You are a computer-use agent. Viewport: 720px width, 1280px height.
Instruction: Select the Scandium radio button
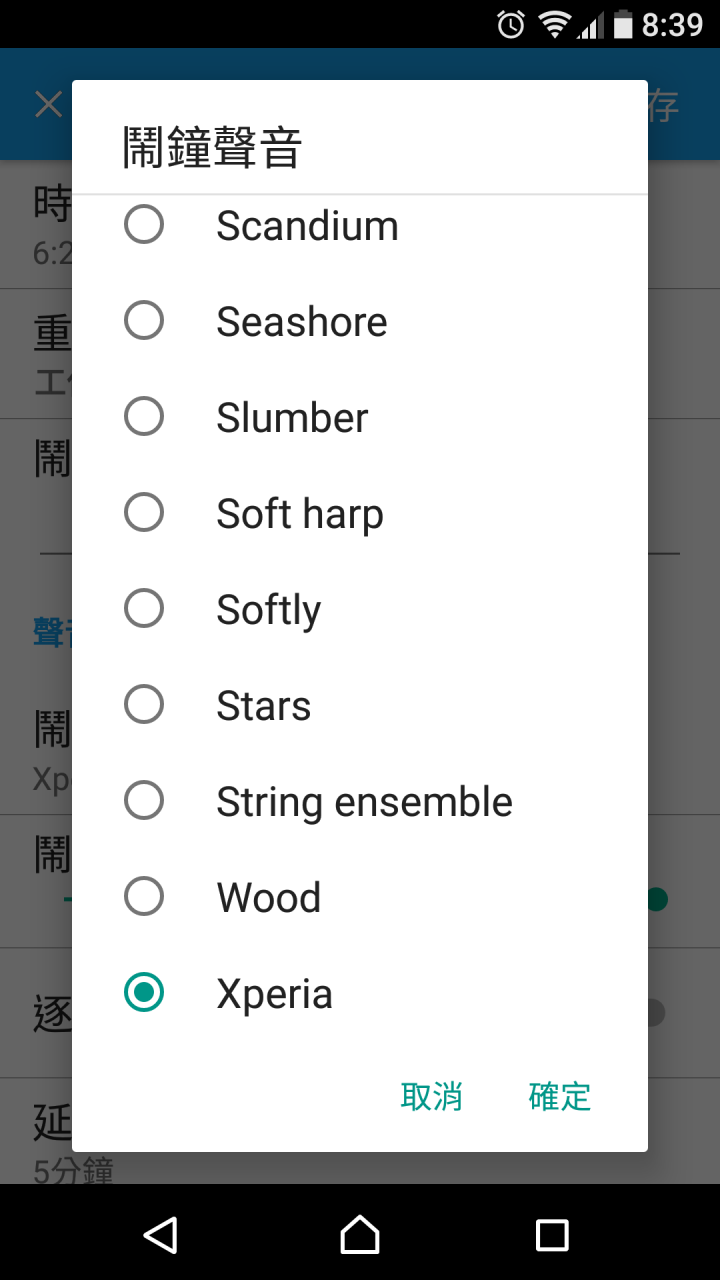[x=144, y=225]
